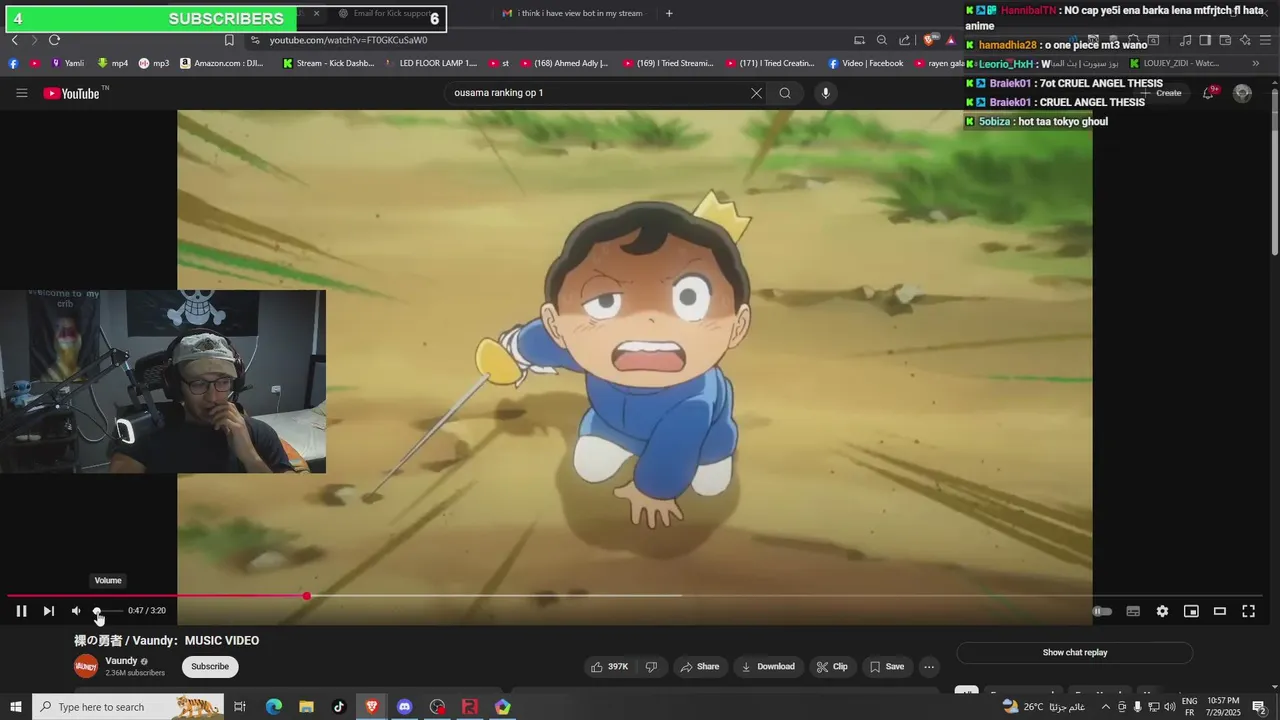Viewport: 1280px width, 720px height.
Task: Skip to the next video
Action: 48,611
